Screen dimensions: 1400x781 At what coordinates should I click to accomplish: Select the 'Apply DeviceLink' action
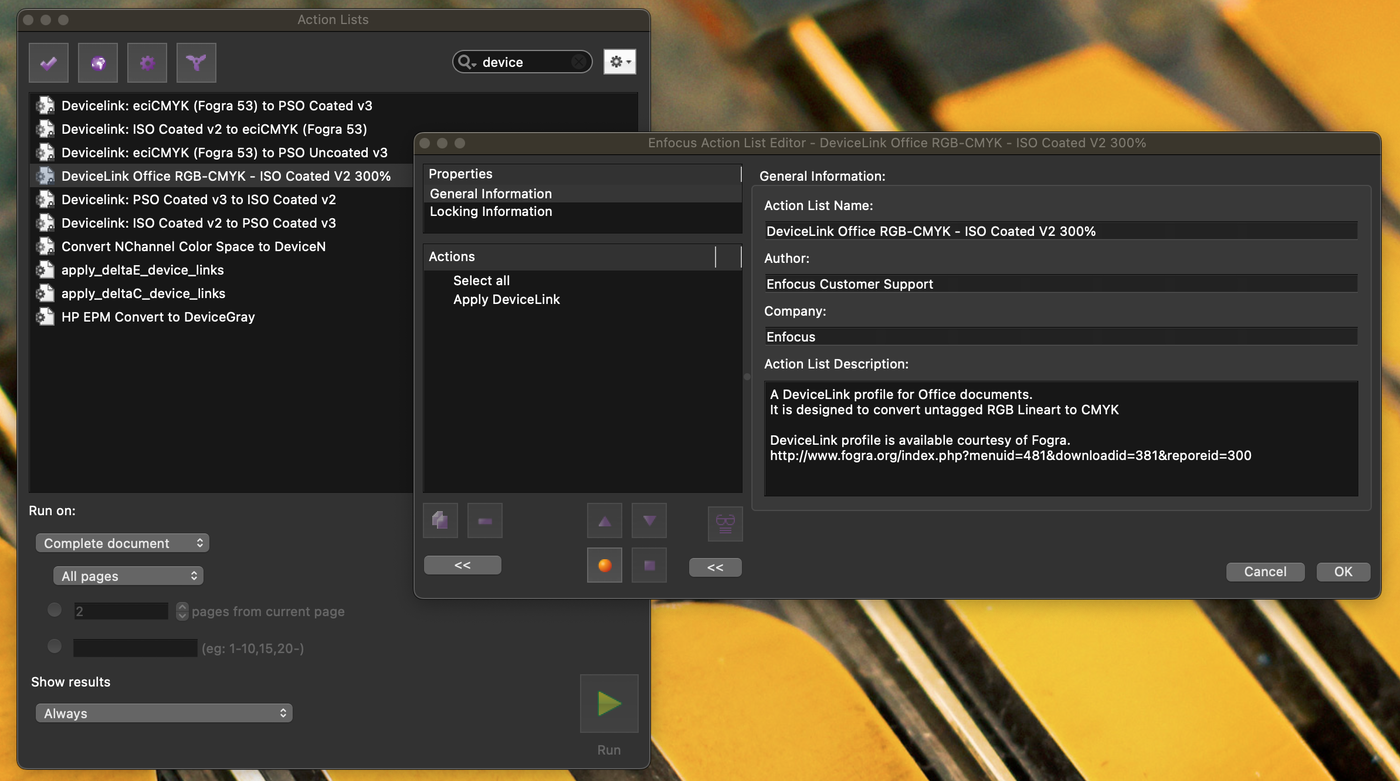pyautogui.click(x=506, y=299)
